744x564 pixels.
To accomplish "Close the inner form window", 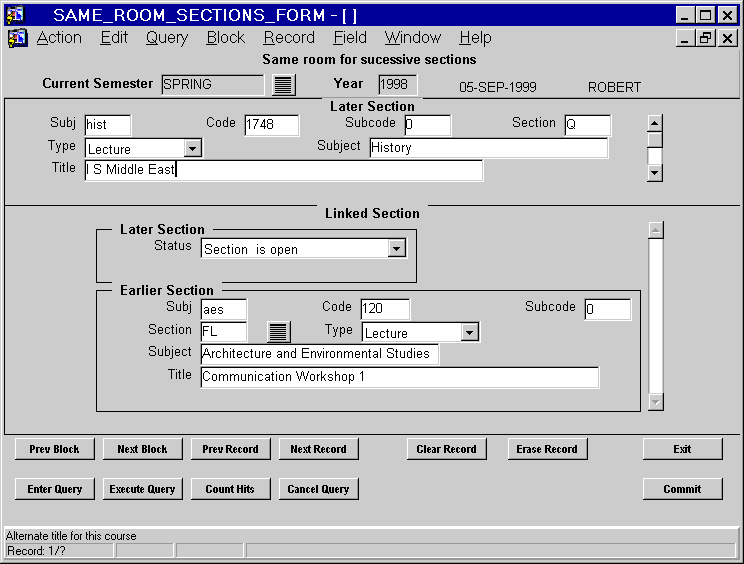I will (727, 38).
